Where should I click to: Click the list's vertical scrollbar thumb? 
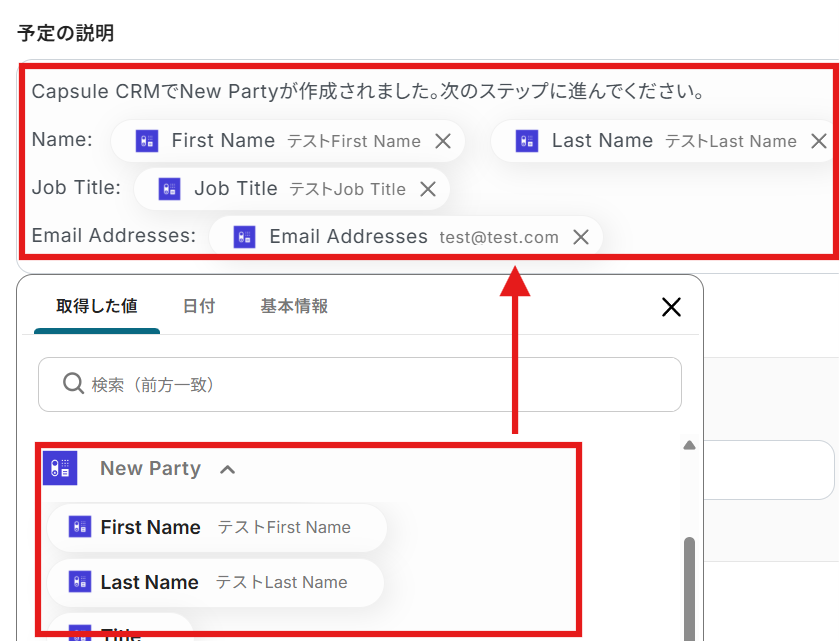689,585
